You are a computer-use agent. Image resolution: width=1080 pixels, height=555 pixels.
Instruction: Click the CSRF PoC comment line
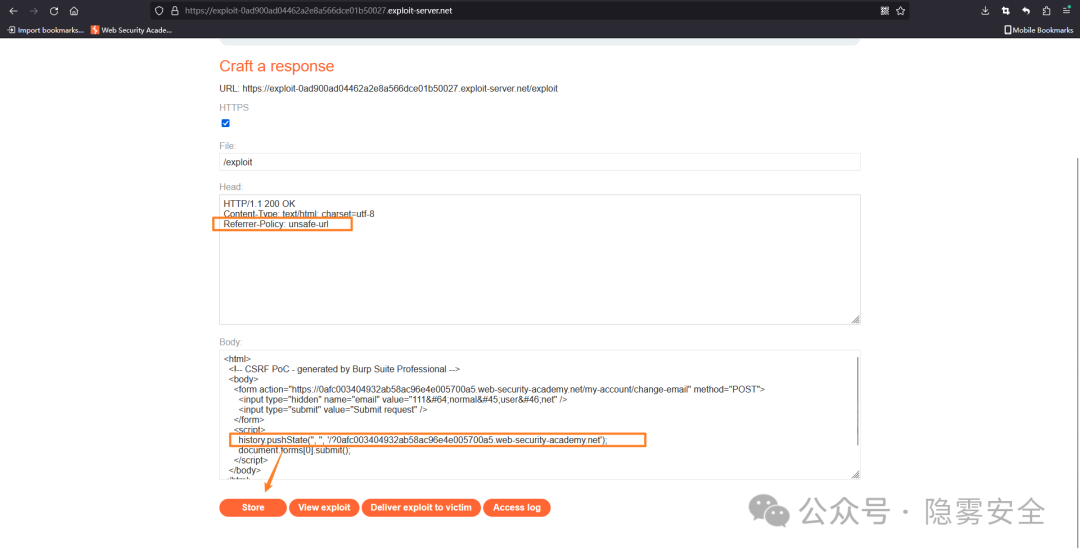(344, 369)
